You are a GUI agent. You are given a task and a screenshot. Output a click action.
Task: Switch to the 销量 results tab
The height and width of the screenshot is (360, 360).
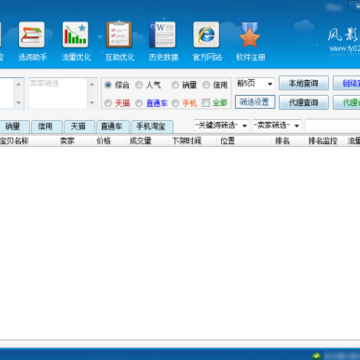13,127
